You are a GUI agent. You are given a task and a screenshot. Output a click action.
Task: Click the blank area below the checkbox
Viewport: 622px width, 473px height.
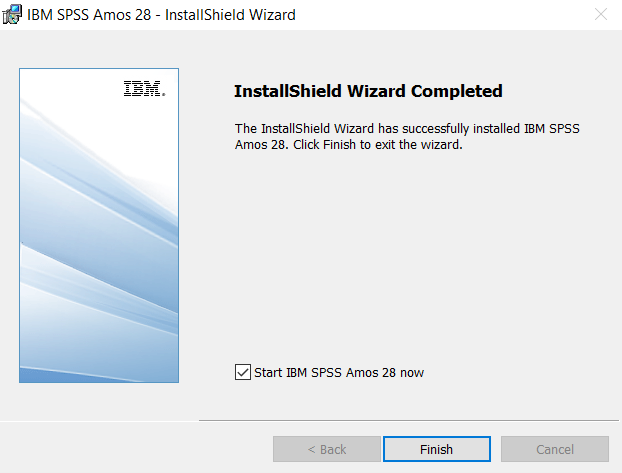point(420,400)
